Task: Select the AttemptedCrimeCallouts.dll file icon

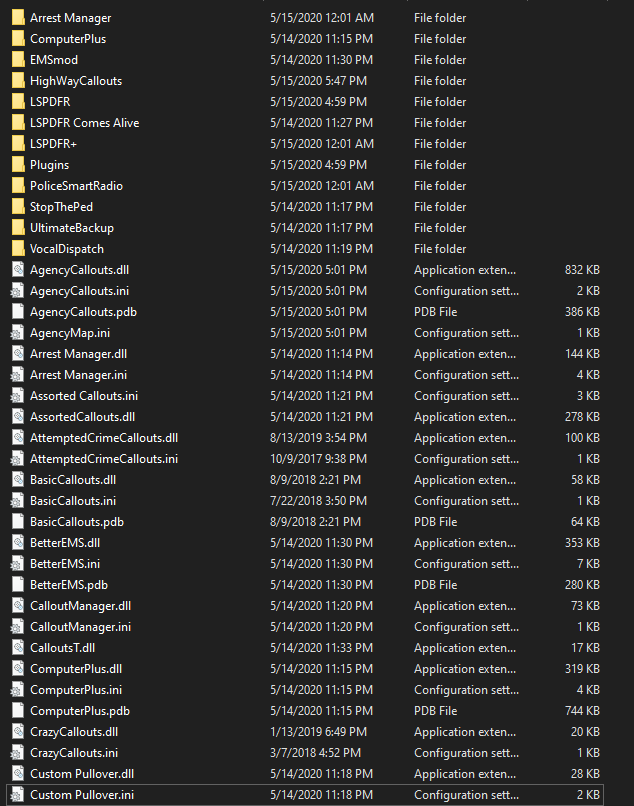Action: [18, 438]
